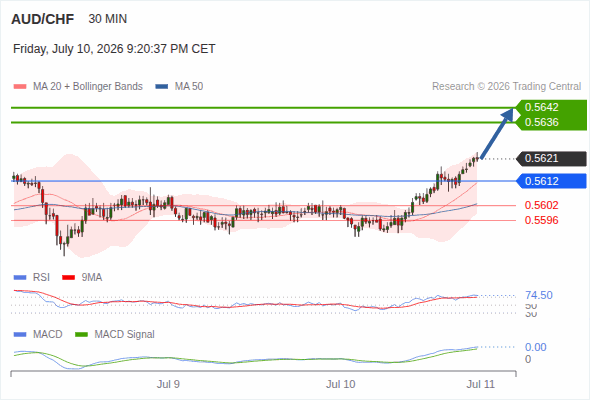Click the Jul 9 date axis marker
Viewport: 590px width, 400px height.
click(x=168, y=384)
